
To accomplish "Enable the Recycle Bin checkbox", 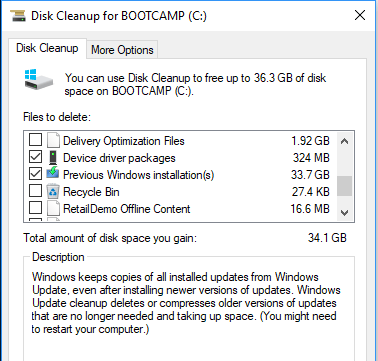I will (35, 191).
